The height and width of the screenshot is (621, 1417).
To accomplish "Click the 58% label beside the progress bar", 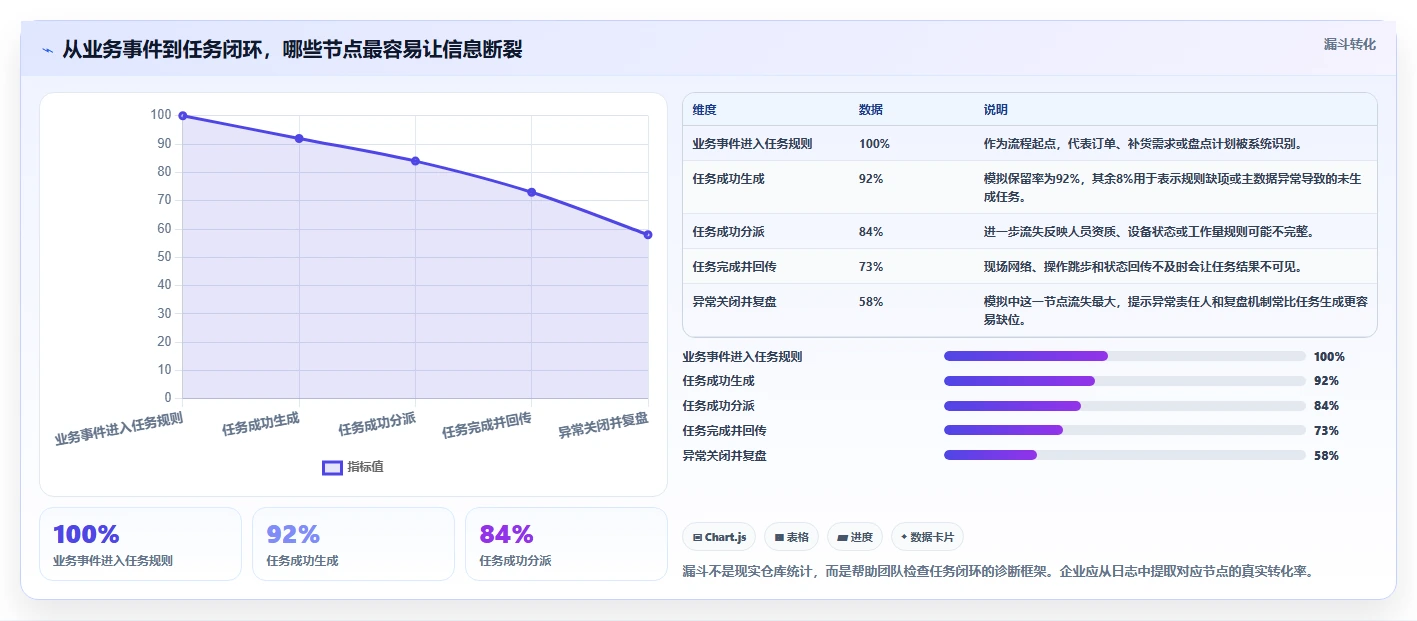I will pos(1326,455).
